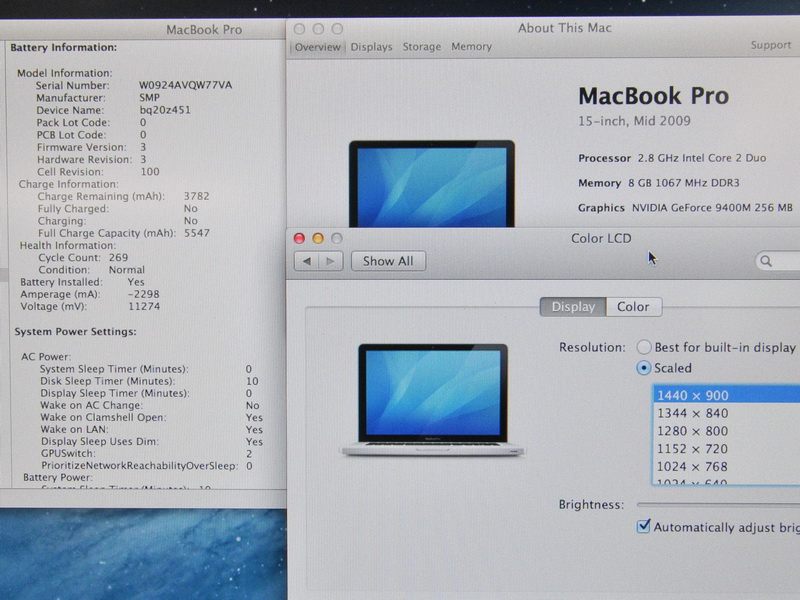
Task: Click the Voltage value 11274
Action: click(144, 307)
